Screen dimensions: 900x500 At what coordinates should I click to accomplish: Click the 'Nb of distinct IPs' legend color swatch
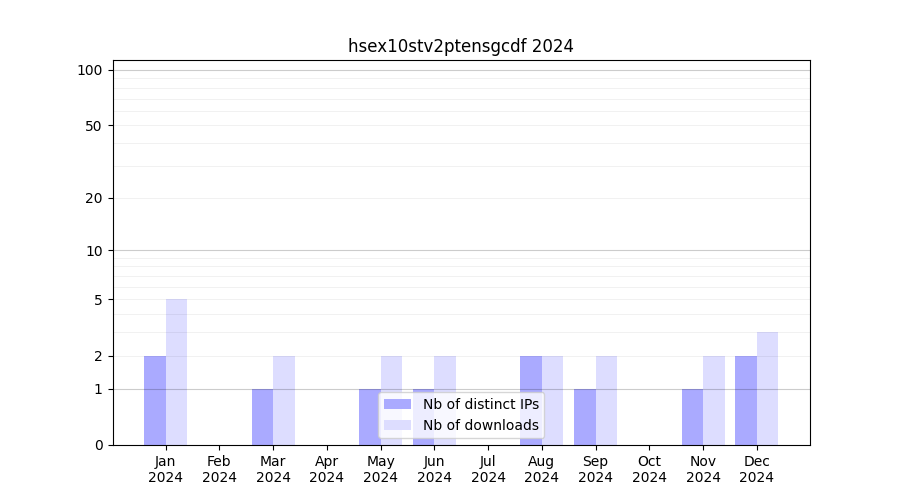(397, 404)
